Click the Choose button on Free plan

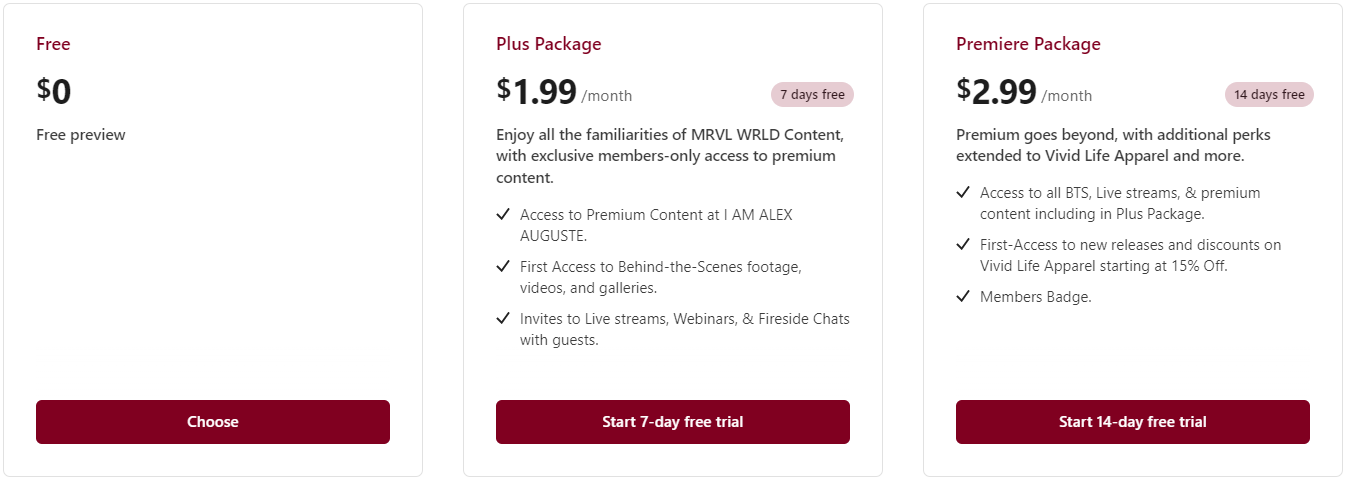[x=213, y=422]
